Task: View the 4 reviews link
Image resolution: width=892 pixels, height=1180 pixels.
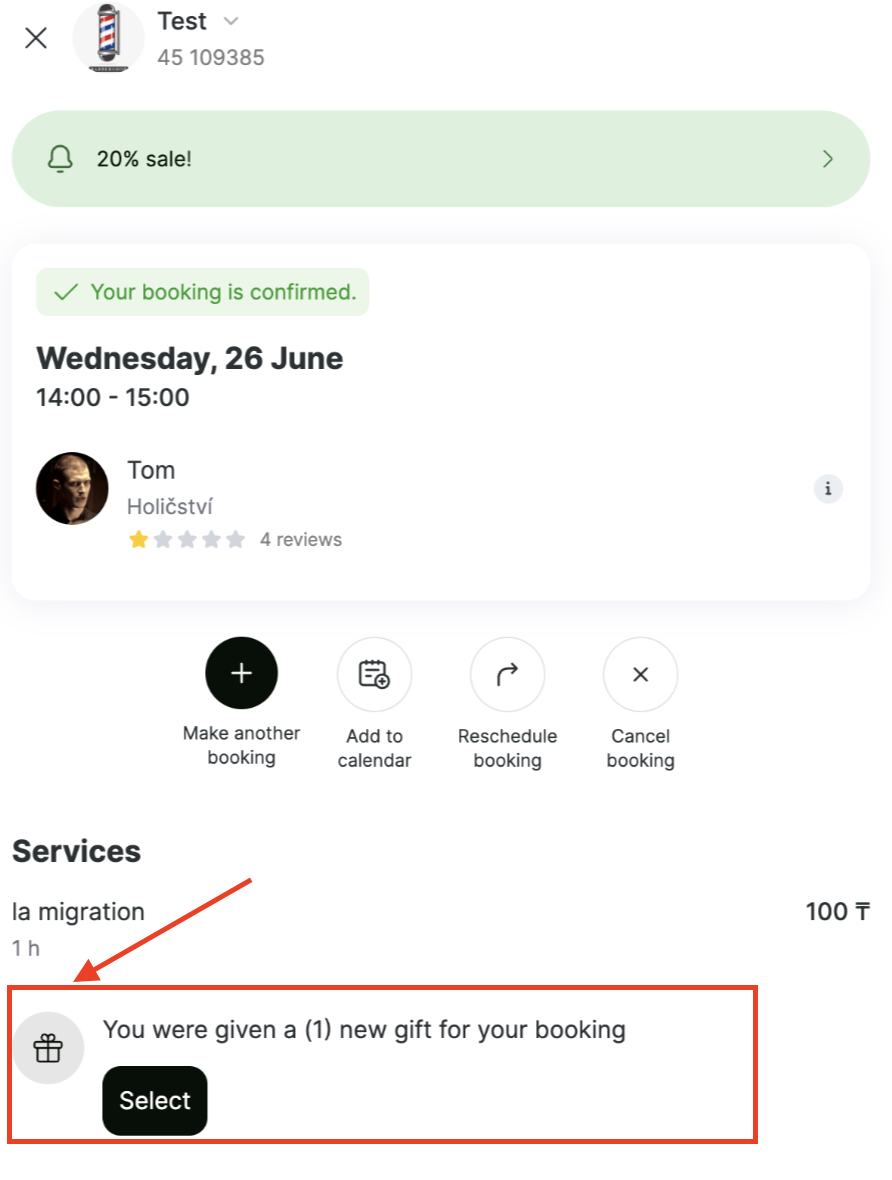Action: [300, 540]
